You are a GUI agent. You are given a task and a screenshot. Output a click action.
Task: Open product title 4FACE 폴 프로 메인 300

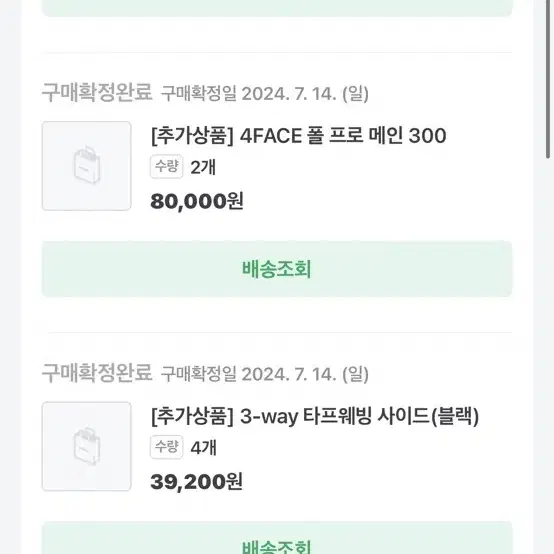click(298, 136)
